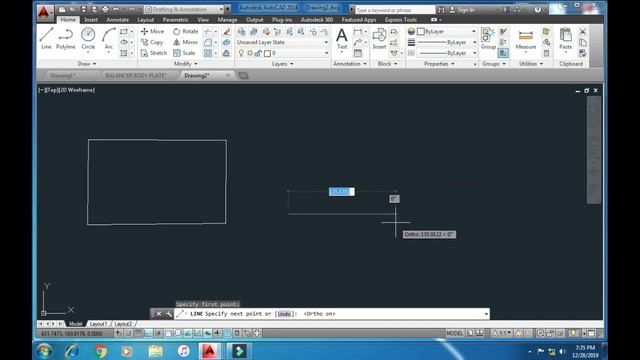
Task: Click the Linear dimension icon
Action: click(x=358, y=31)
